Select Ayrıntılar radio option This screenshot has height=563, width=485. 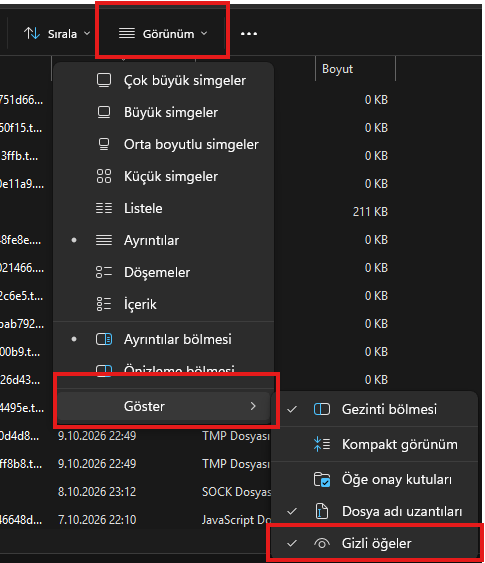pyautogui.click(x=163, y=240)
